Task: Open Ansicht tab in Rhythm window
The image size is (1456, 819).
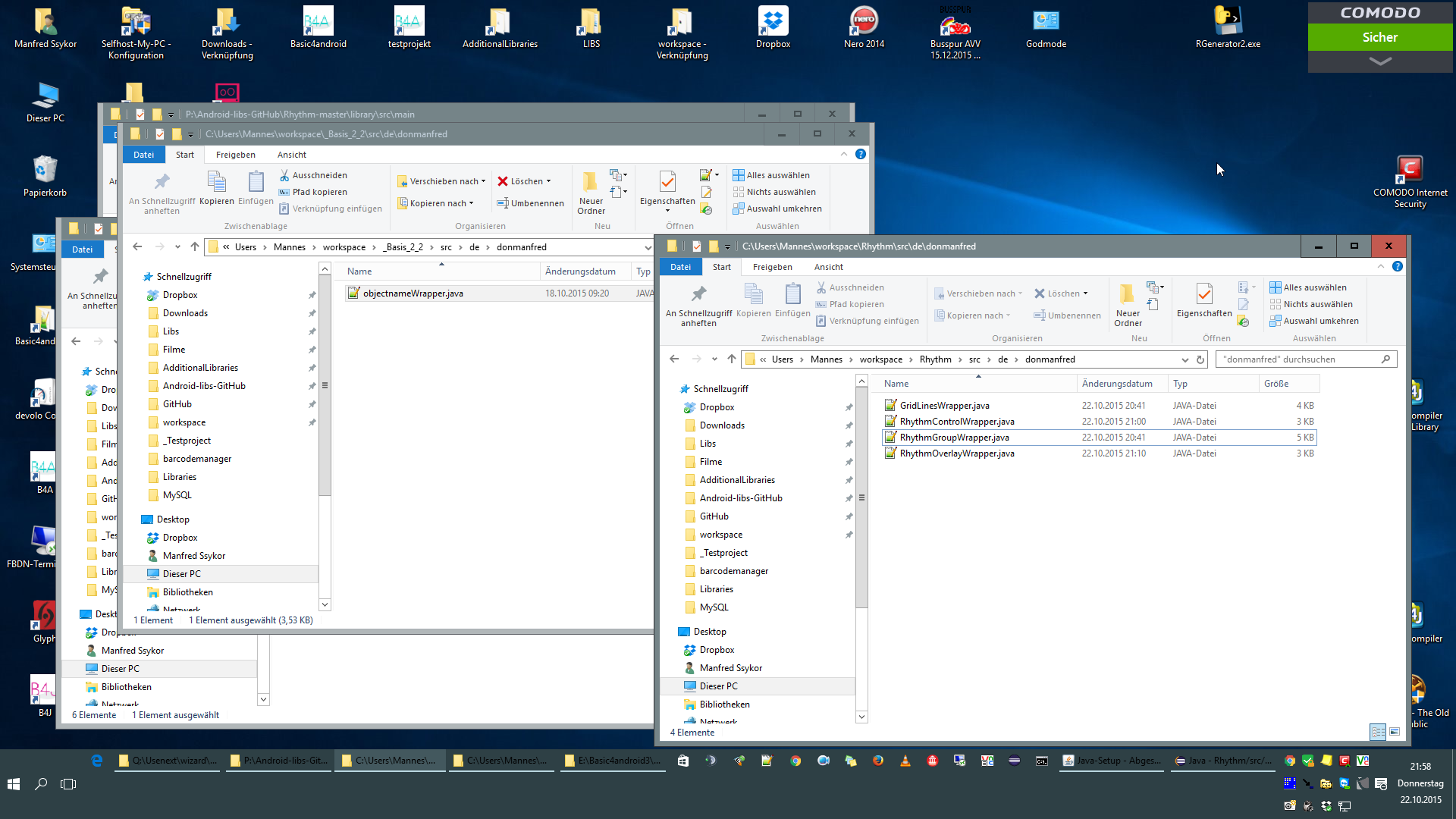Action: tap(828, 267)
